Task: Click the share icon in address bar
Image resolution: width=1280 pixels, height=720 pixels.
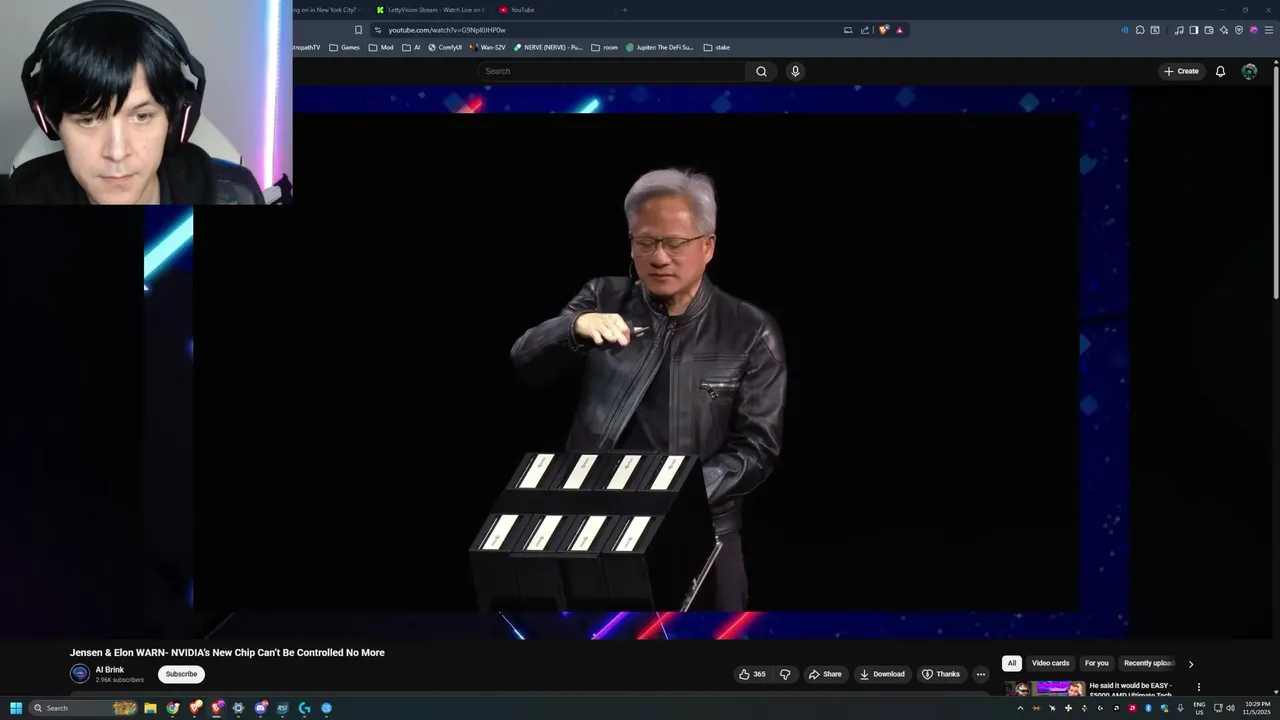Action: [865, 30]
